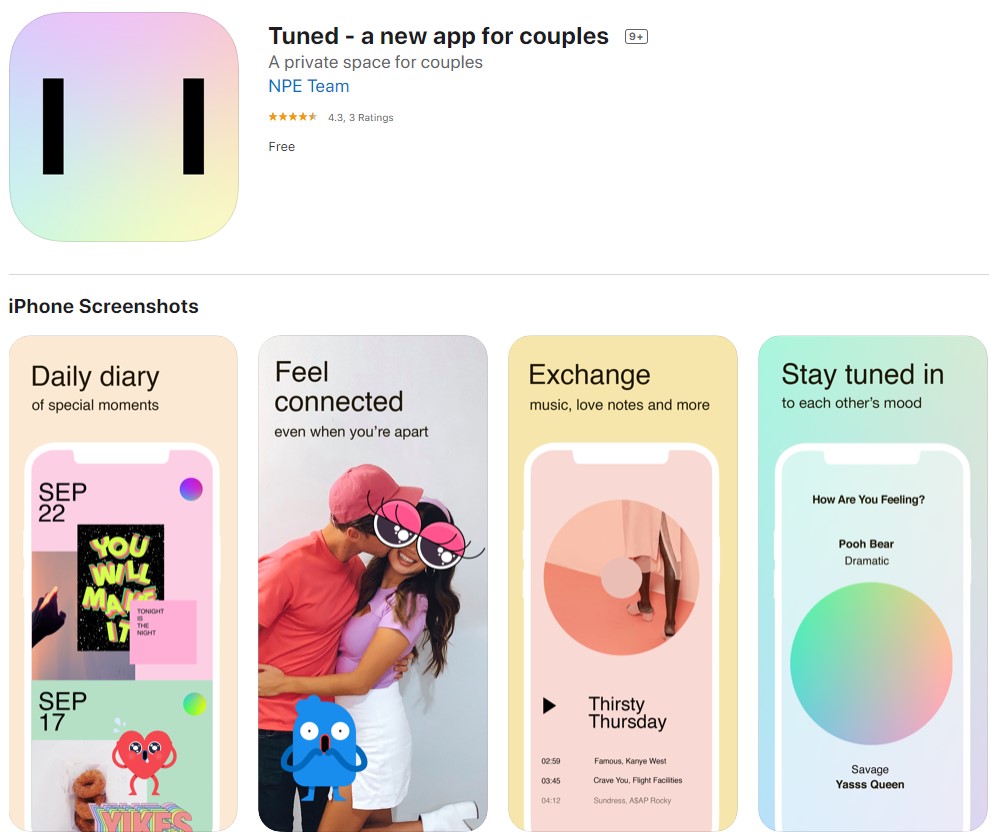Click the vinyl record album art
This screenshot has width=996, height=832.
(x=621, y=577)
